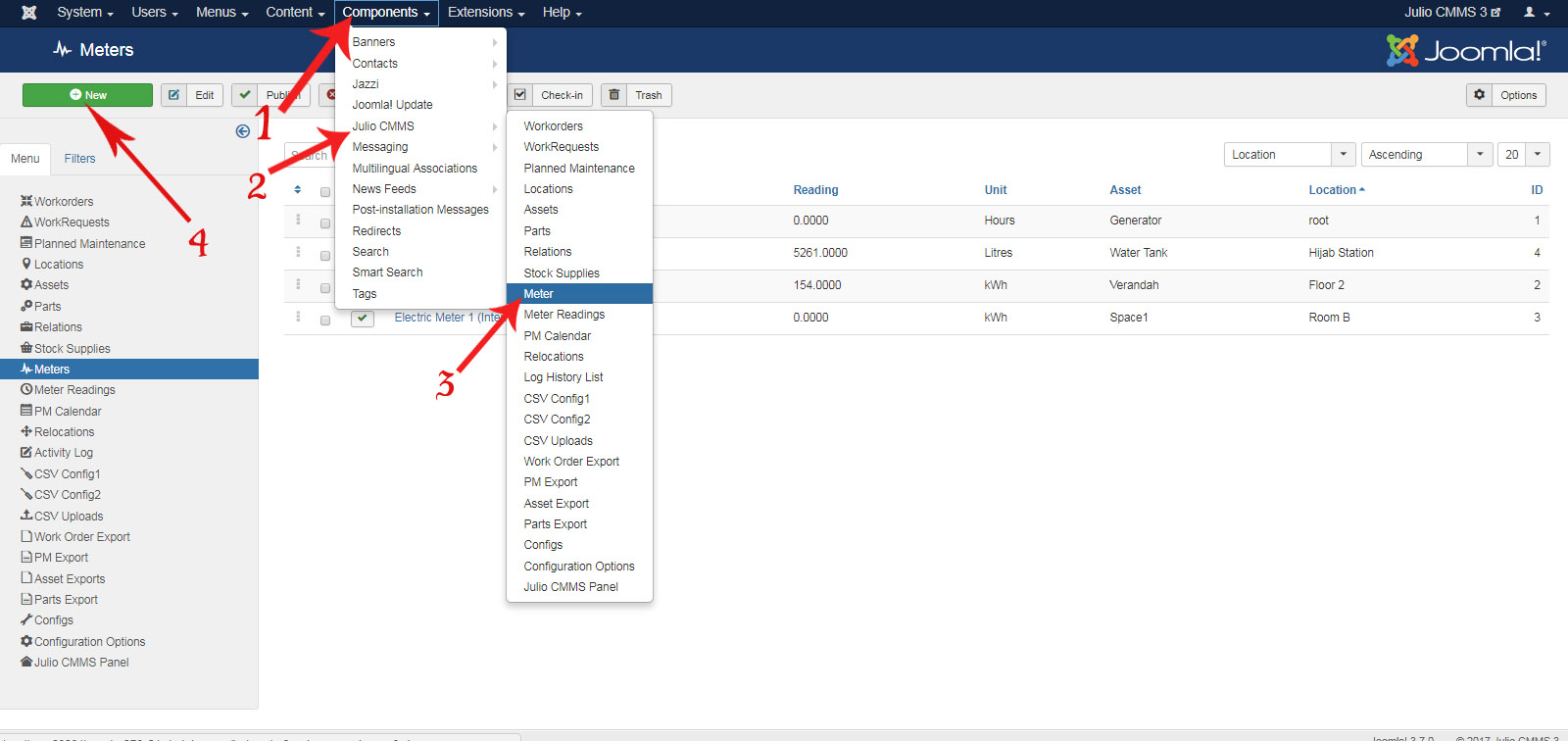
Task: Open Workorders in the sidebar
Action: tap(57, 201)
